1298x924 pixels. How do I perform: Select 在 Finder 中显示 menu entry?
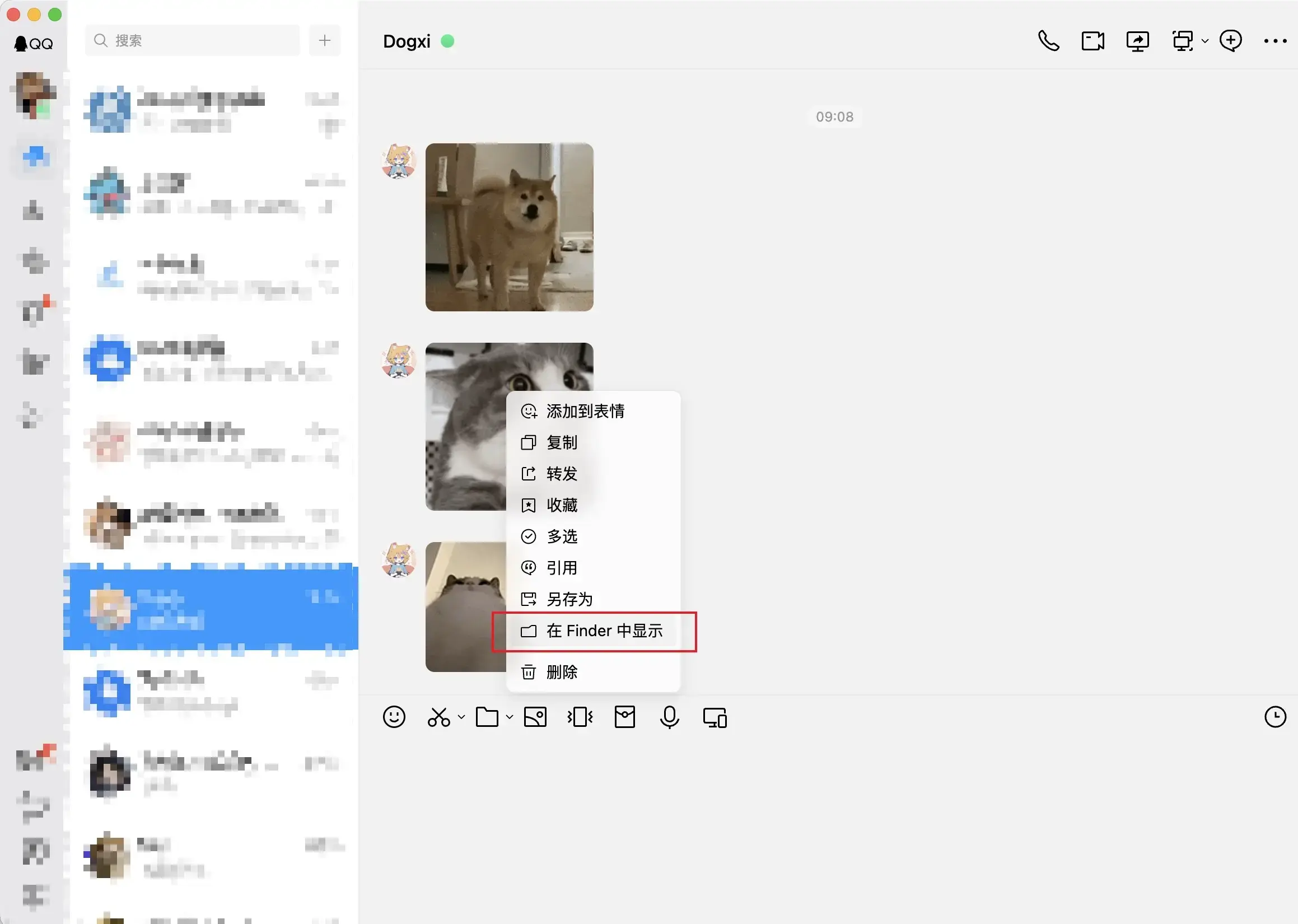[x=593, y=631]
